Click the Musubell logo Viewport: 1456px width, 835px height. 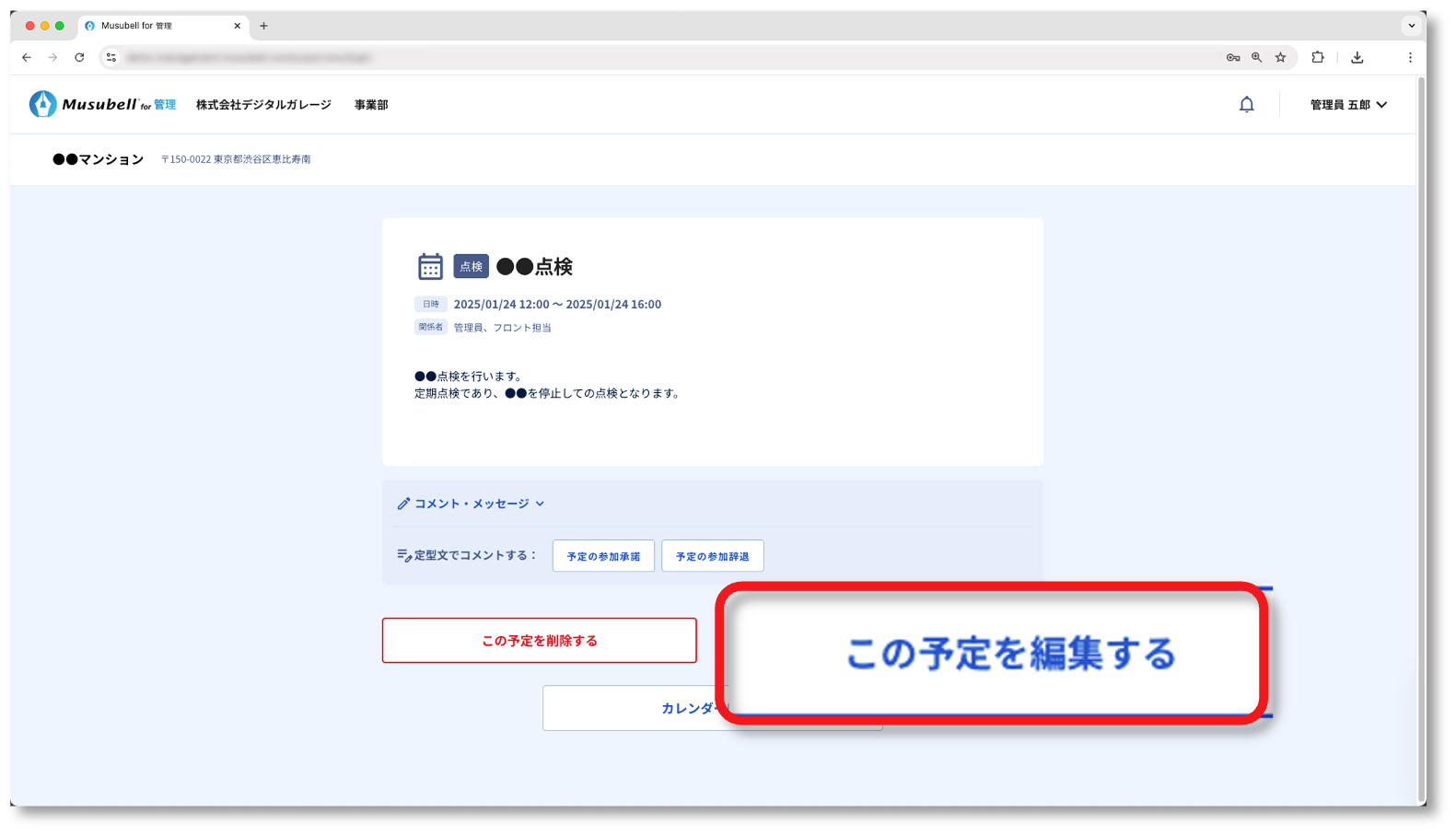[102, 105]
